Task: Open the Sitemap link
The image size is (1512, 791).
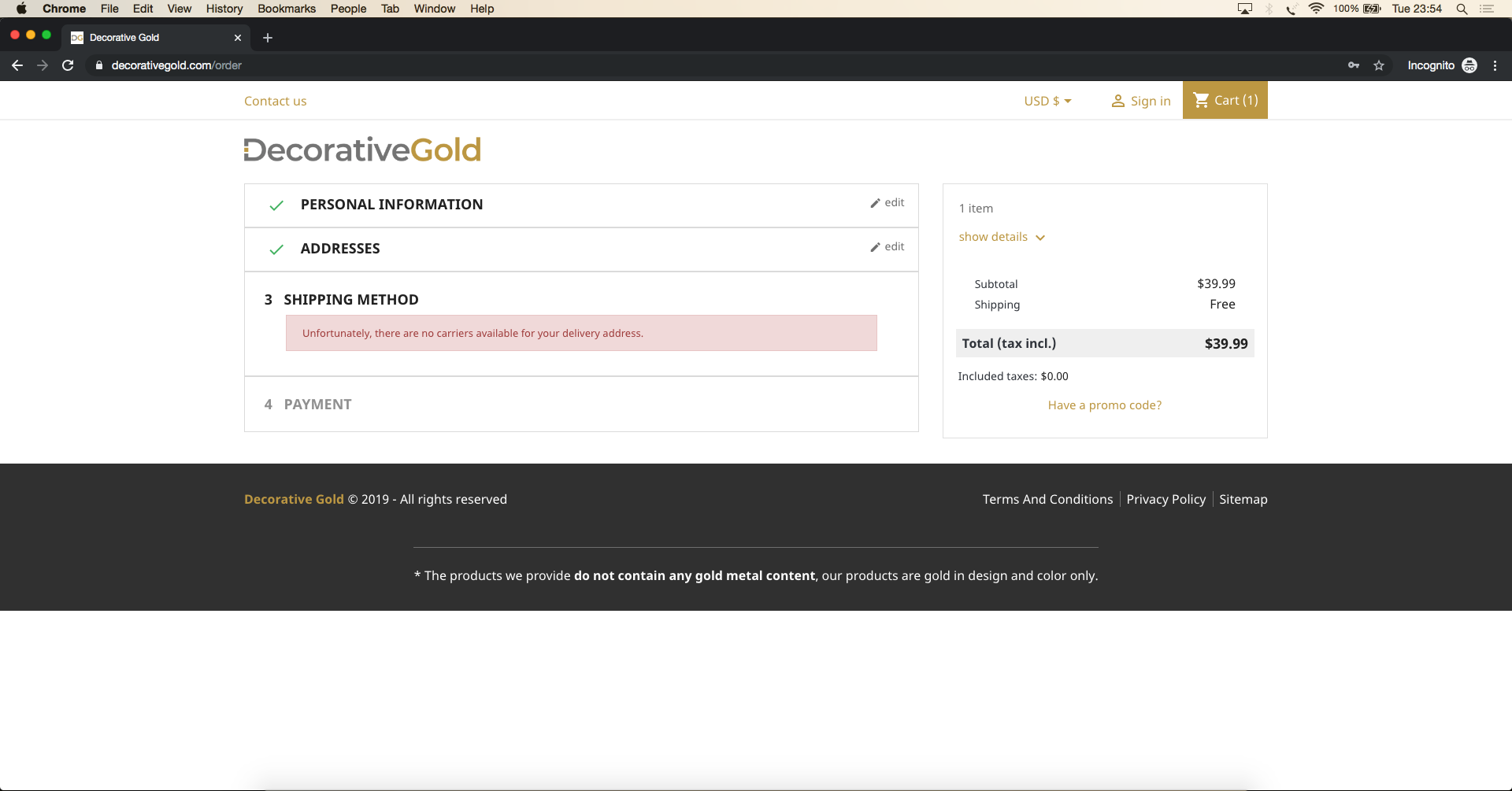Action: 1243,499
